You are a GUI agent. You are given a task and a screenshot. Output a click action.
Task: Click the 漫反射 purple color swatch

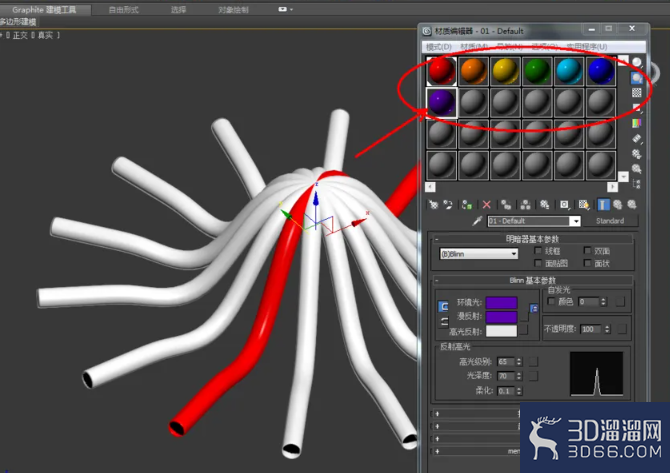point(502,317)
